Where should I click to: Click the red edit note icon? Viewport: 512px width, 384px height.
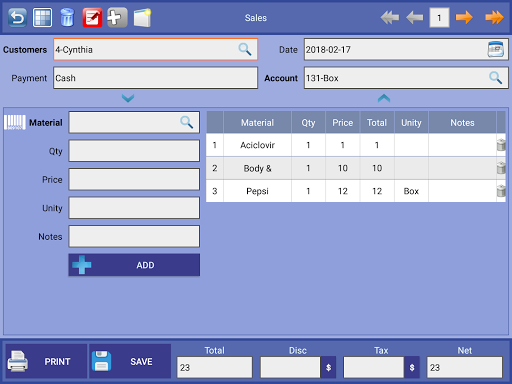coord(92,17)
